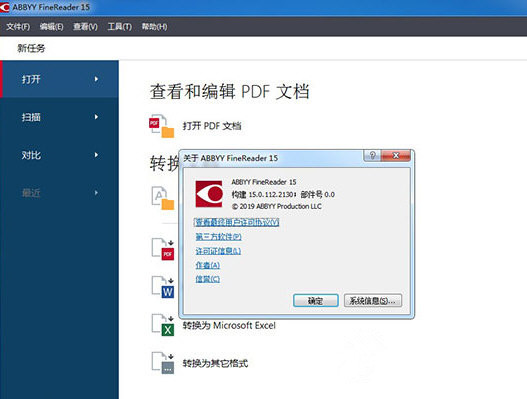527x399 pixels.
Task: Click the help question mark in dialog
Action: [372, 156]
